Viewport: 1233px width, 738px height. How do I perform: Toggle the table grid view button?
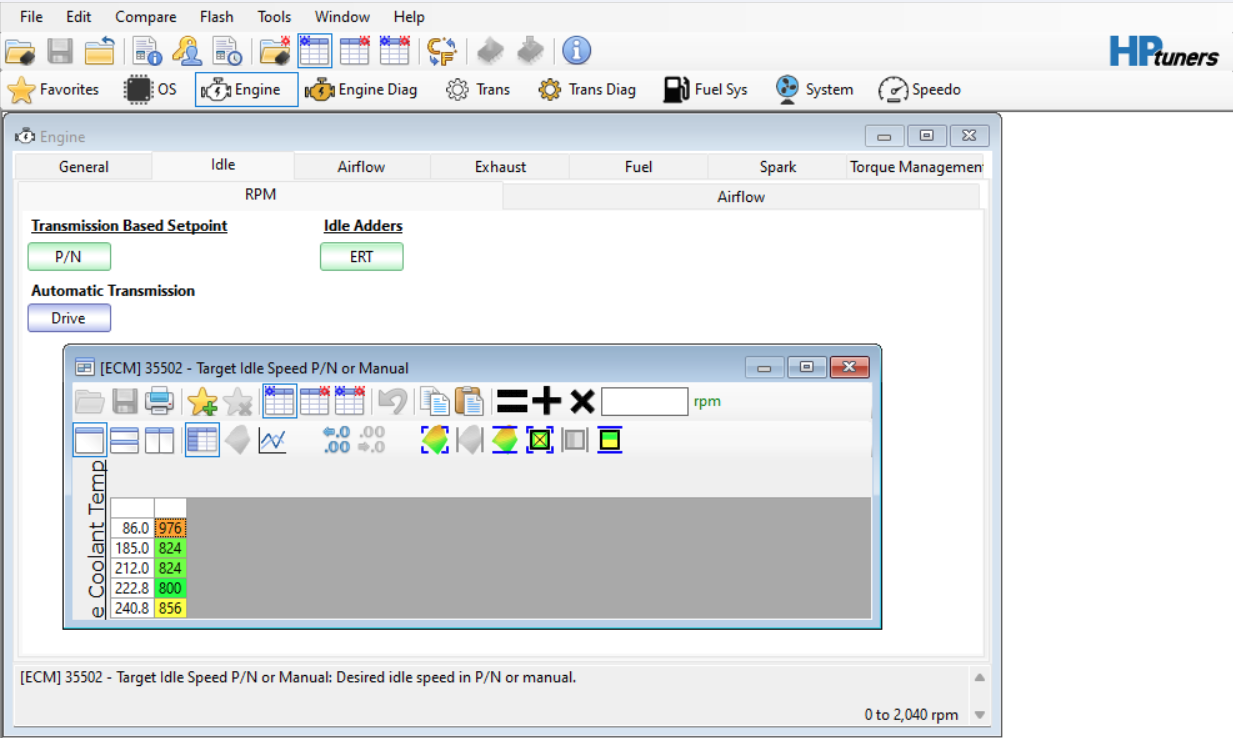202,440
